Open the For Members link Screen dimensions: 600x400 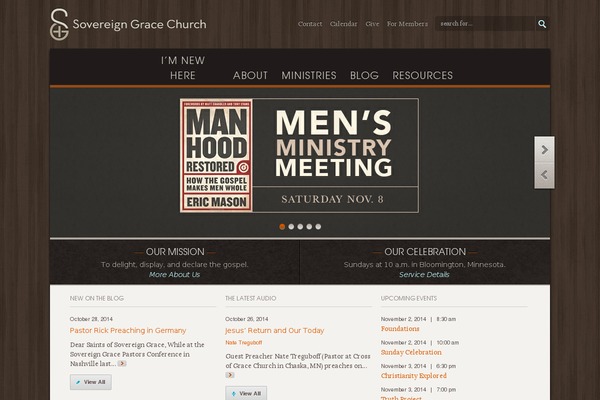(x=407, y=24)
